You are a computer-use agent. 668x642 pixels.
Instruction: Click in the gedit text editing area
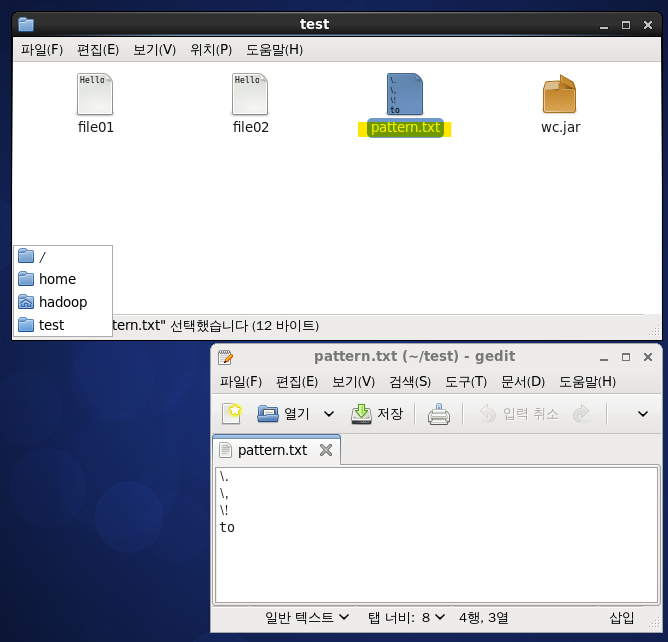tap(437, 535)
